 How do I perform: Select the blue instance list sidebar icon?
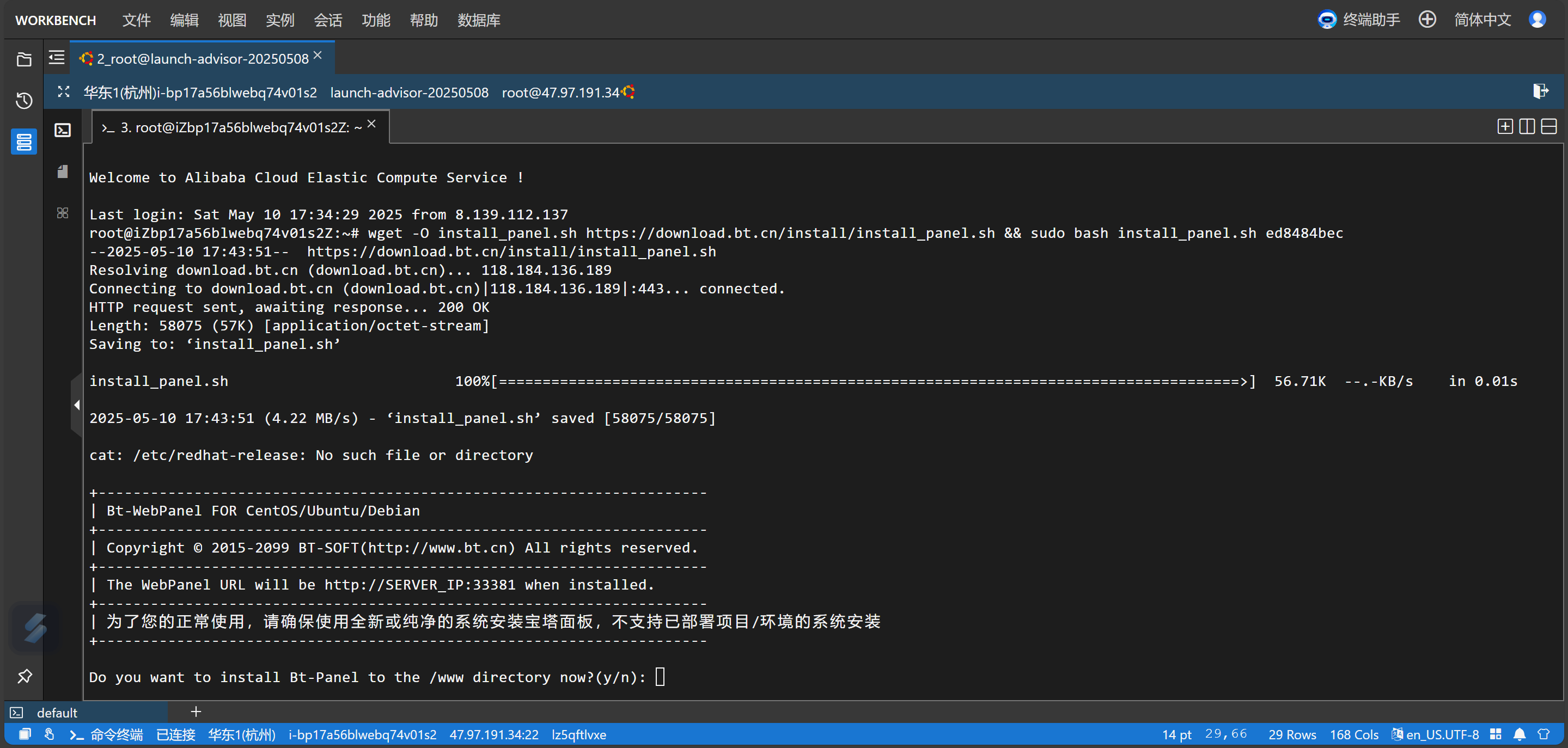pyautogui.click(x=24, y=142)
